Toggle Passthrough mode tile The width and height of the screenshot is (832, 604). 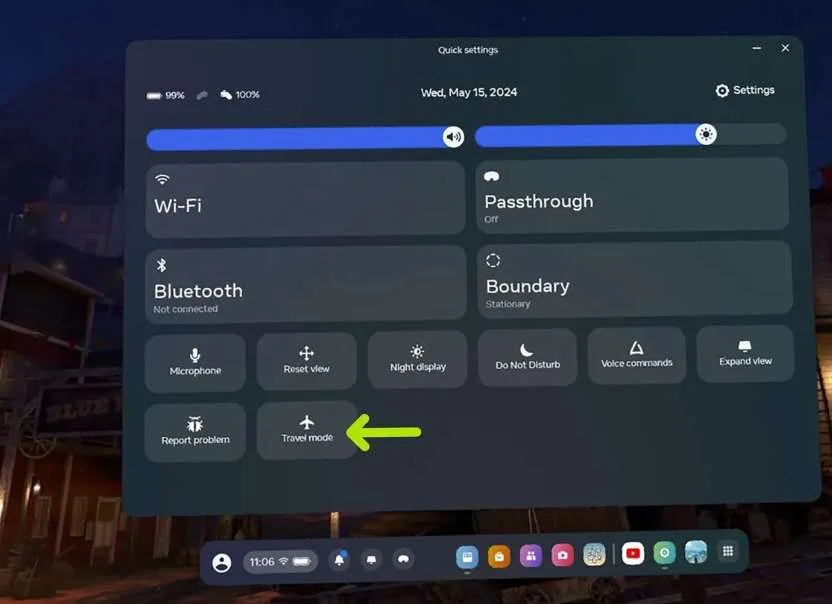(632, 195)
